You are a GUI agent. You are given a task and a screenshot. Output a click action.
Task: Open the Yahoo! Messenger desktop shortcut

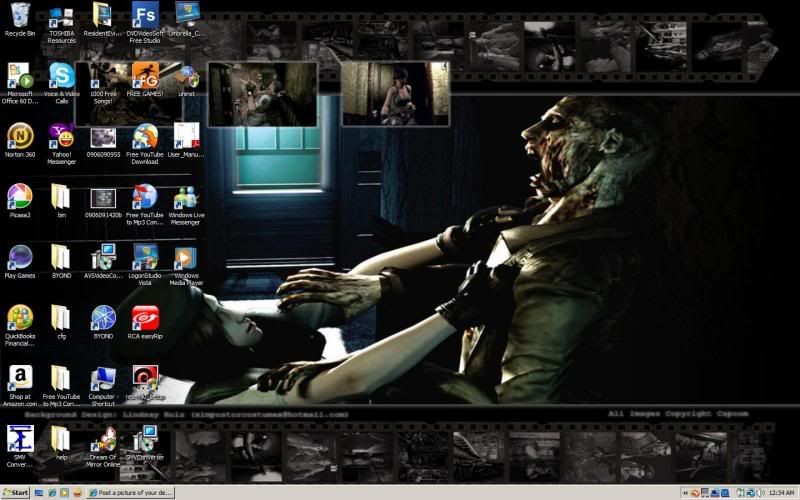[x=61, y=144]
